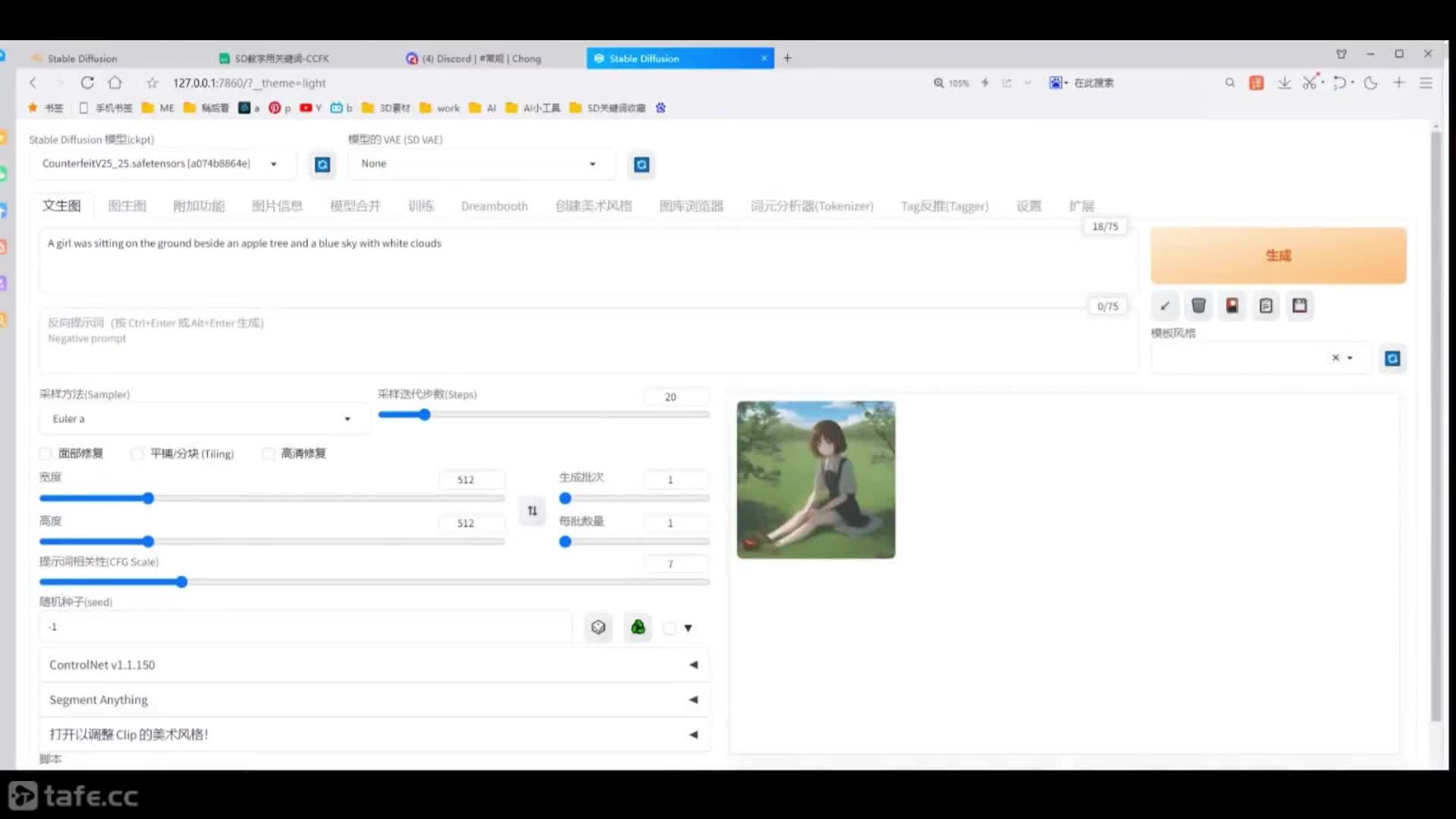
Task: Open the Euler a sampler dropdown
Action: click(x=204, y=419)
